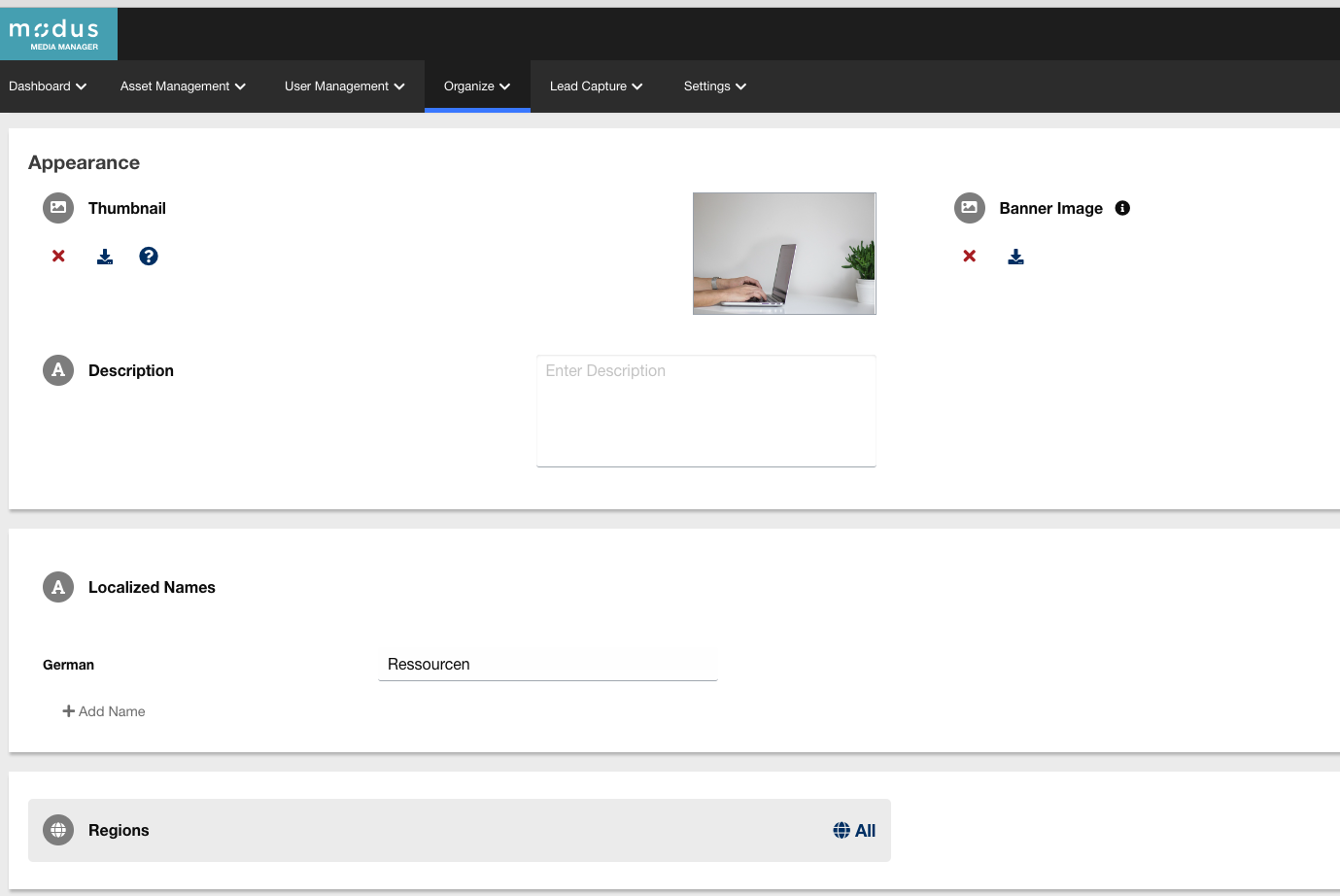
Task: Open the thumbnail help question mark
Action: click(149, 256)
